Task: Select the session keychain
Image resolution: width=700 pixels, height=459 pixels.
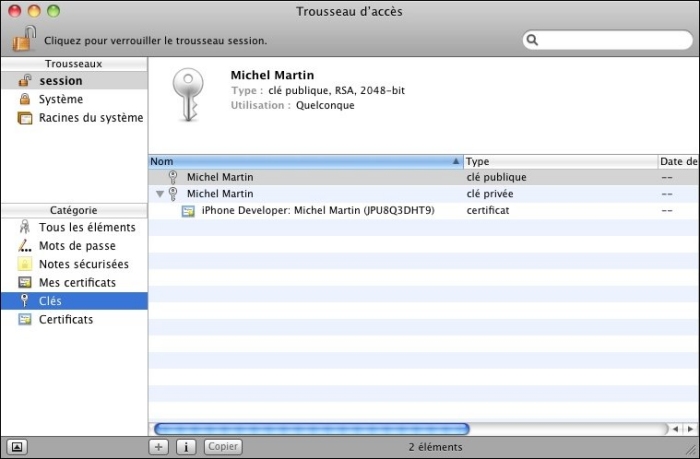Action: tap(60, 81)
